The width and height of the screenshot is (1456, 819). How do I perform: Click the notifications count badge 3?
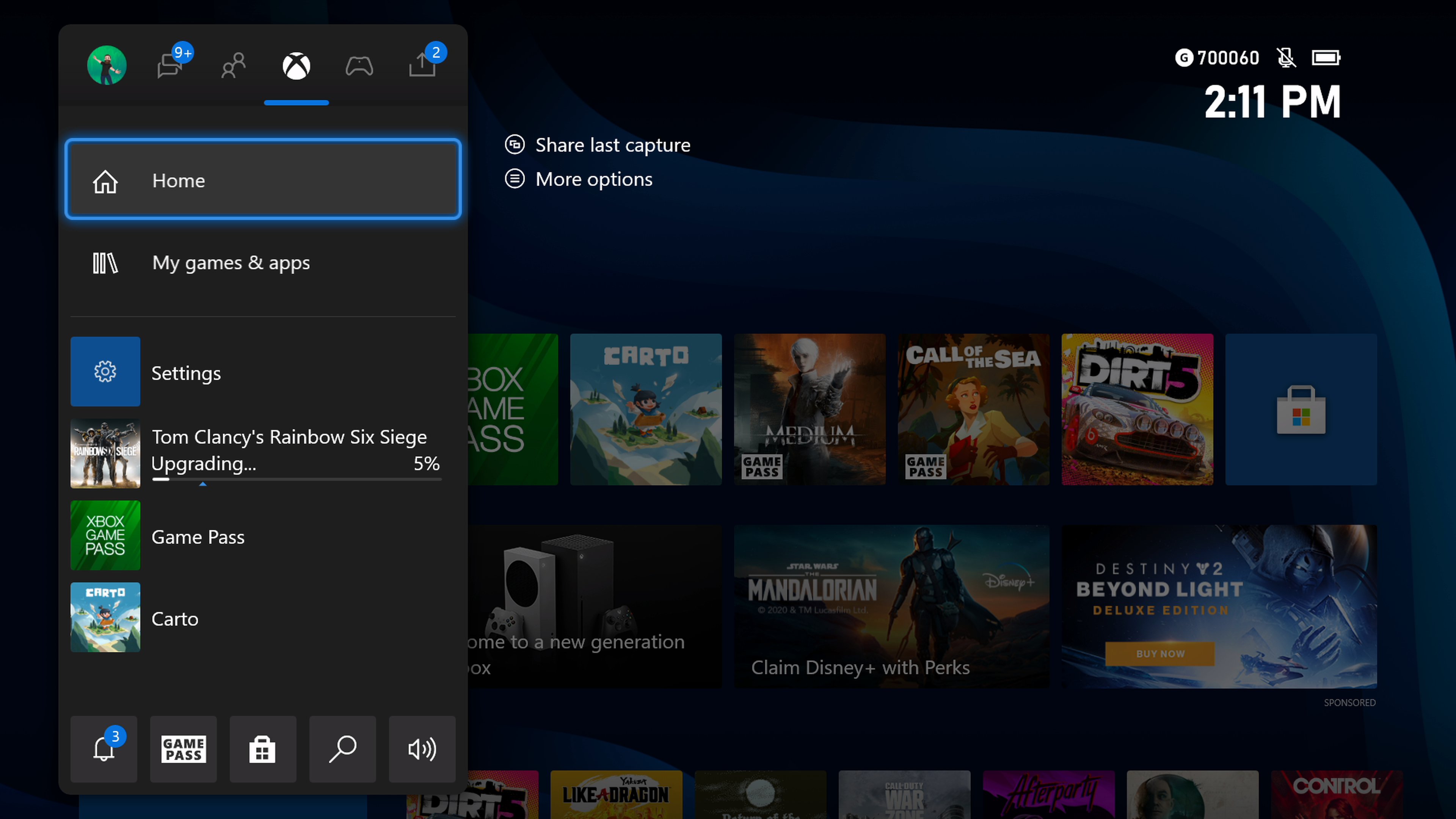pos(115,736)
